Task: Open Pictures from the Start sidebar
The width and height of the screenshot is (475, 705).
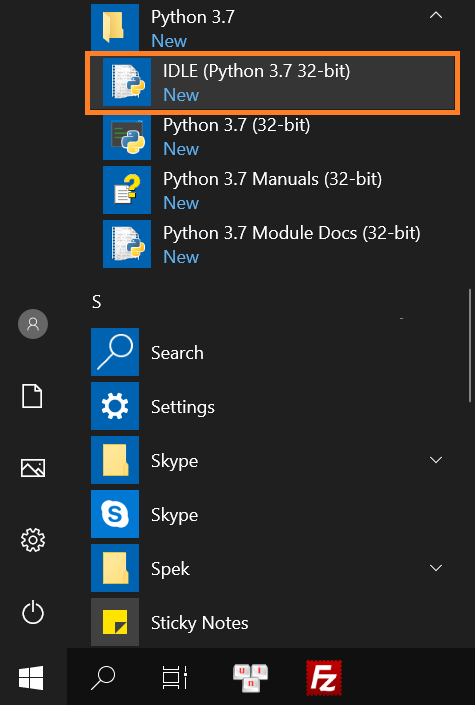Action: [x=33, y=468]
